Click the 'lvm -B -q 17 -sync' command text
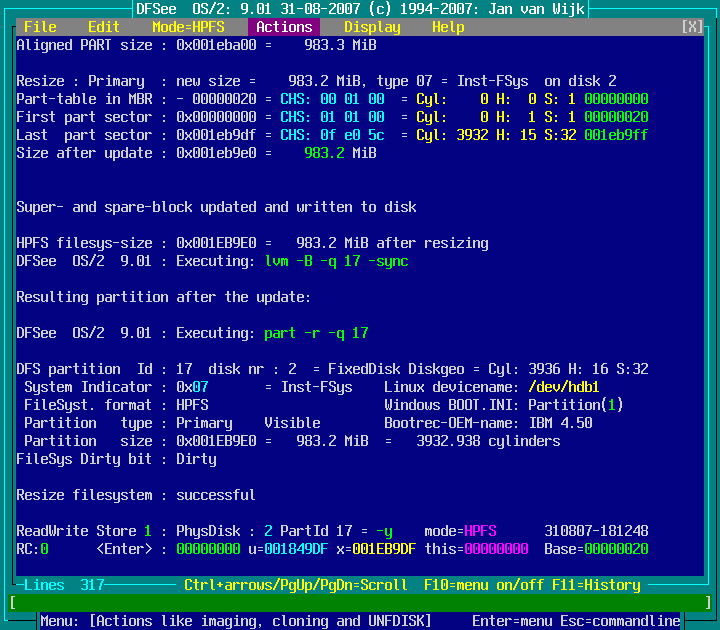 [x=336, y=261]
